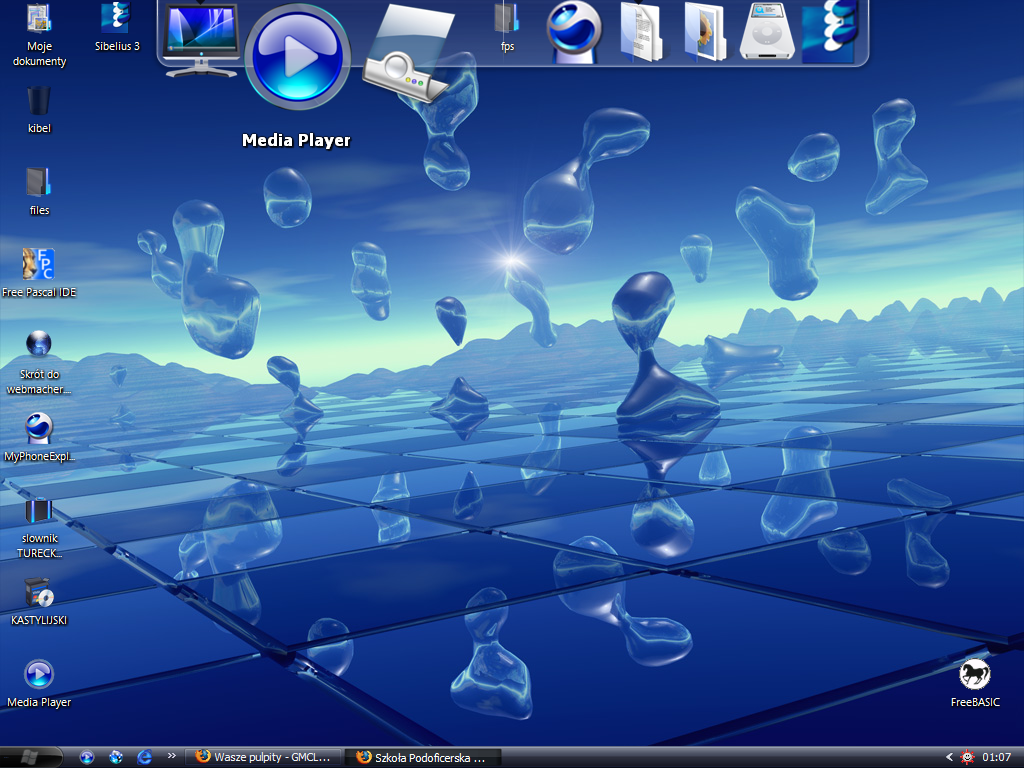
Task: Select the FreeBASIC horse icon
Action: [974, 682]
